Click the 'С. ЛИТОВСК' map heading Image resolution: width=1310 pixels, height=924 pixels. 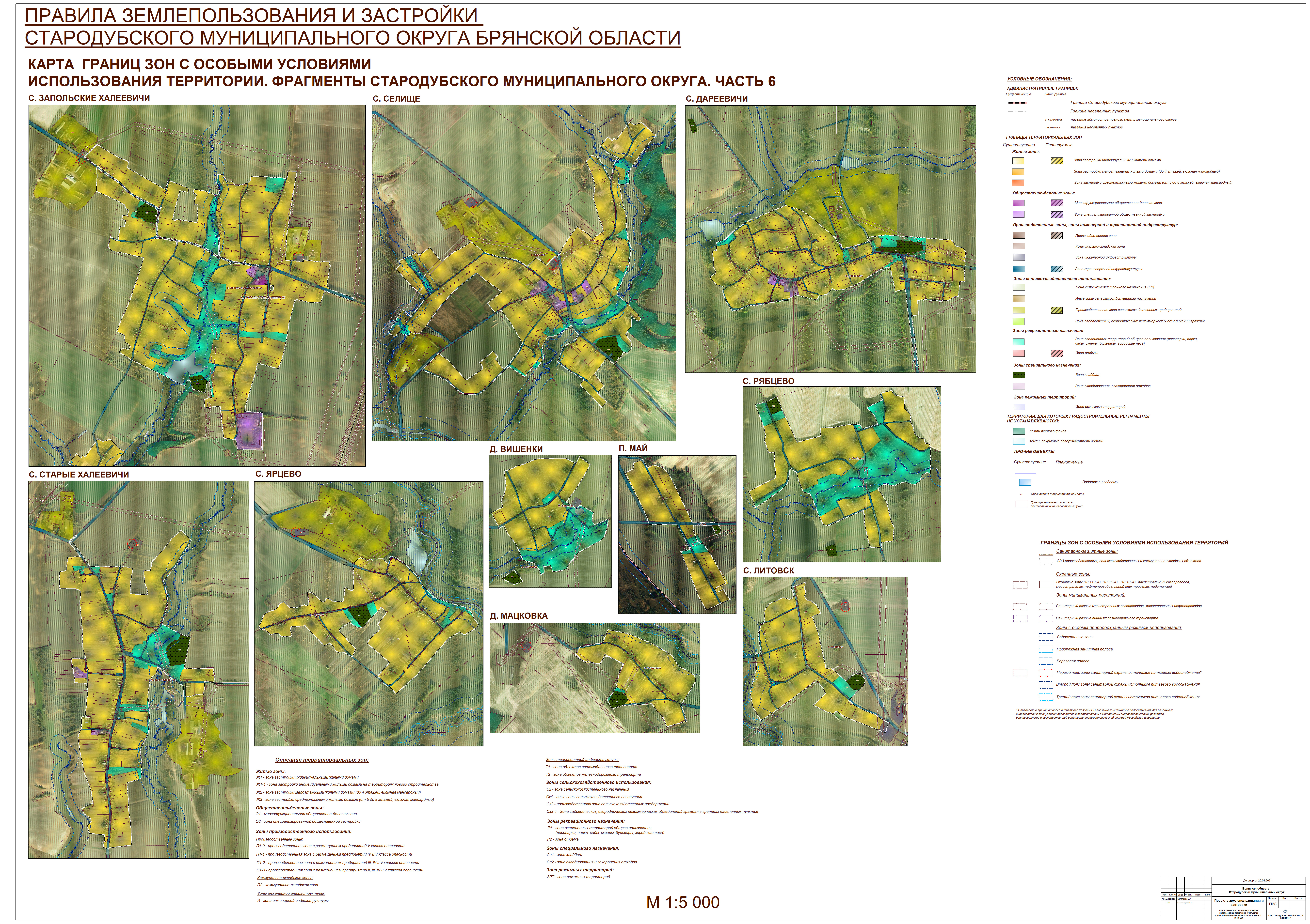click(x=768, y=570)
